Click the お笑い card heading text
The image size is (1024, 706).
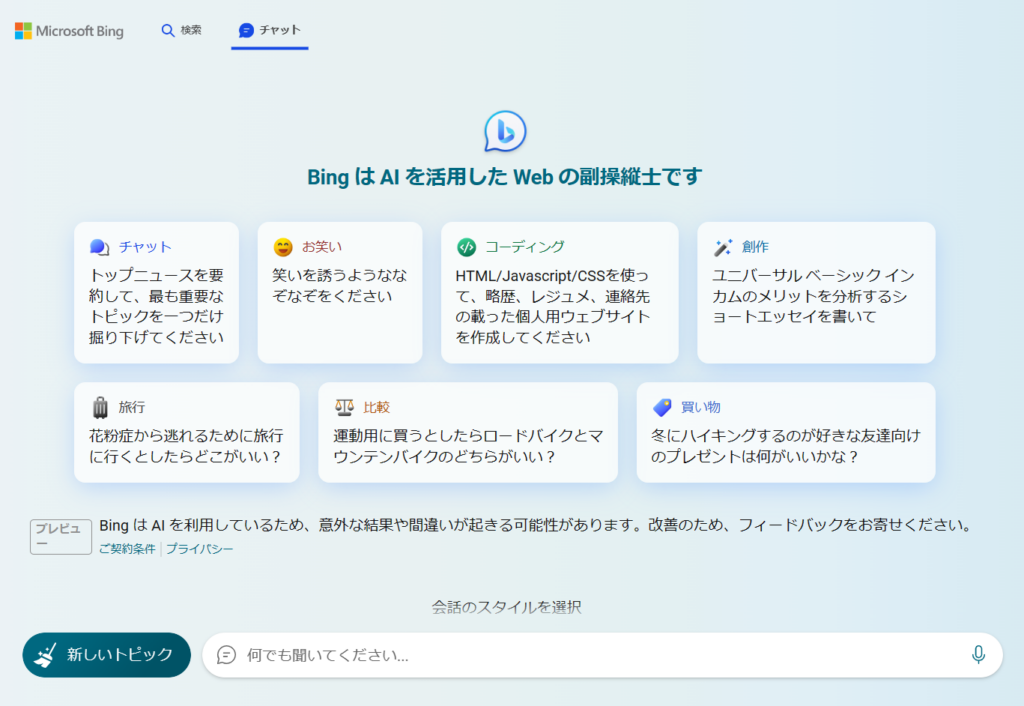coord(322,247)
